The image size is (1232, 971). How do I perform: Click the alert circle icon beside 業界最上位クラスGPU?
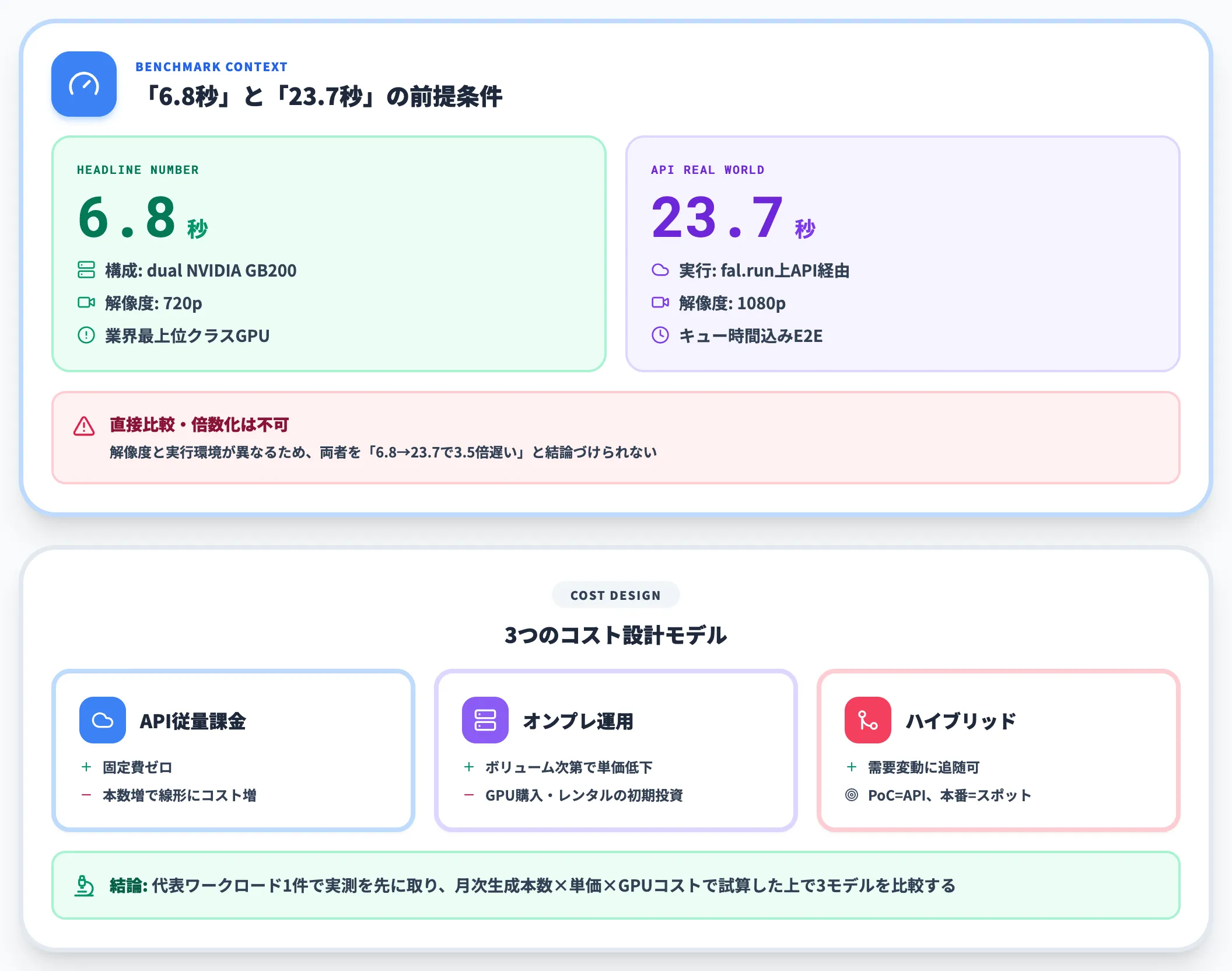86,335
